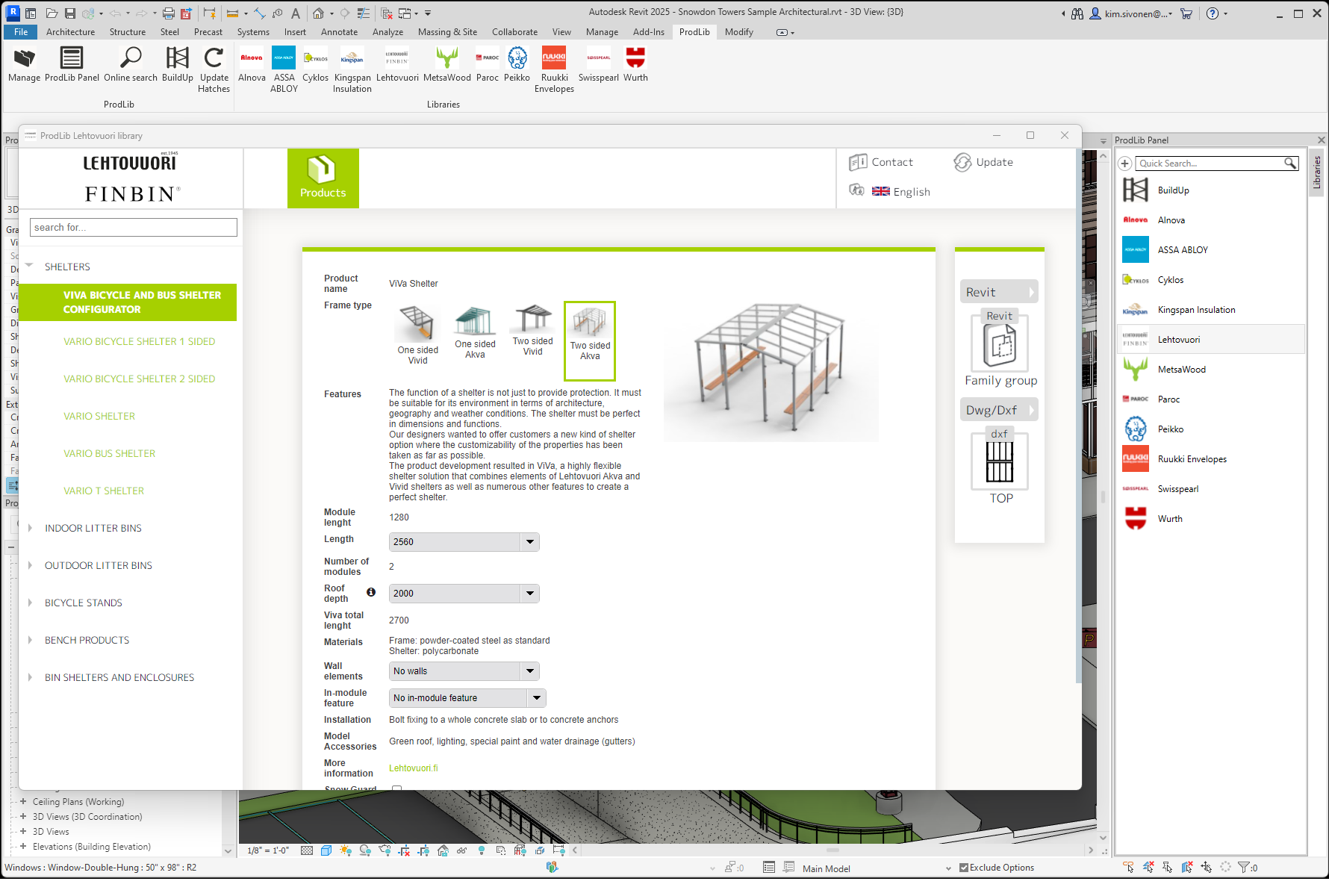Download the dxf TOP drawing
1329x896 pixels.
(1000, 461)
